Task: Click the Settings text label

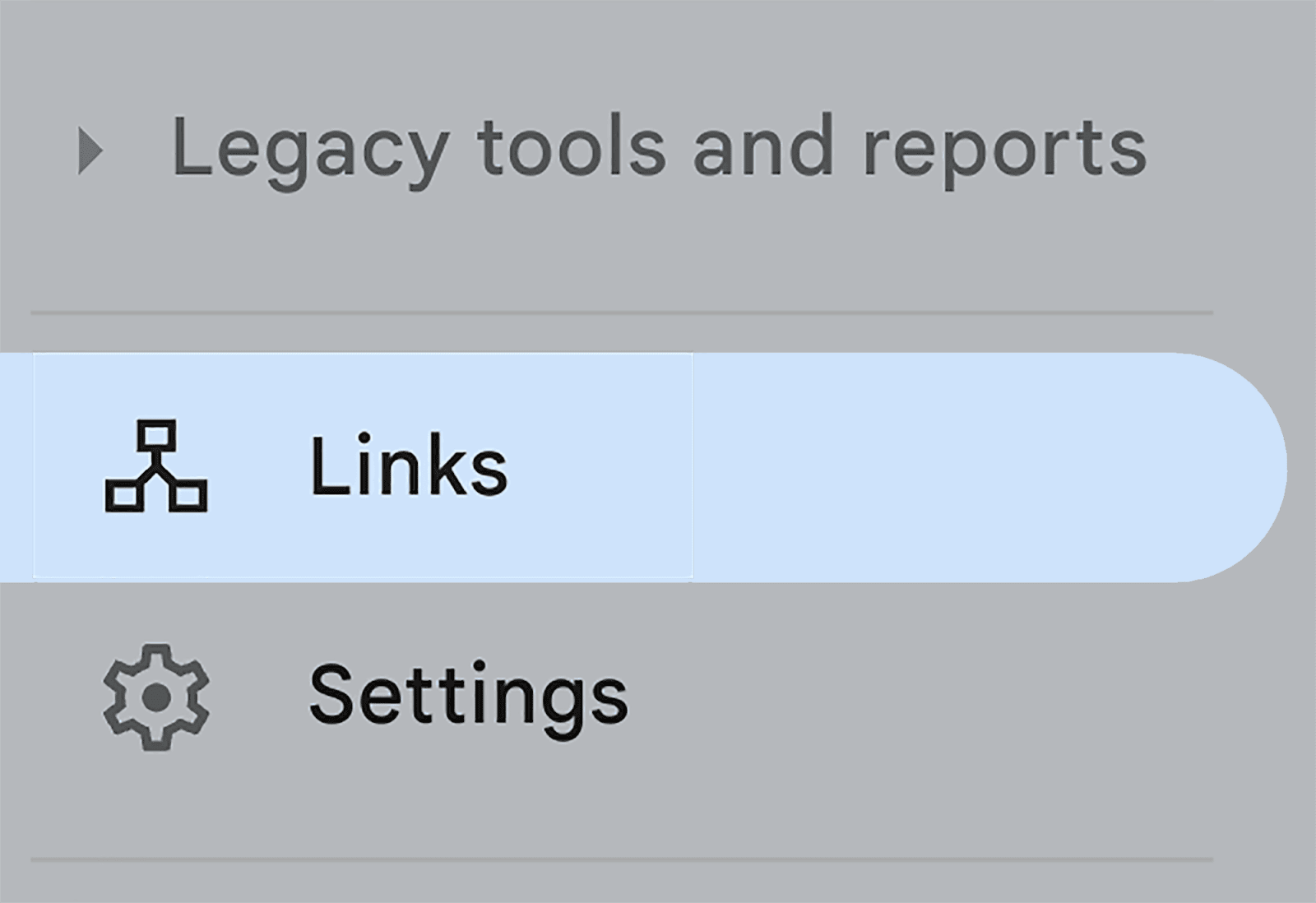Action: [468, 697]
